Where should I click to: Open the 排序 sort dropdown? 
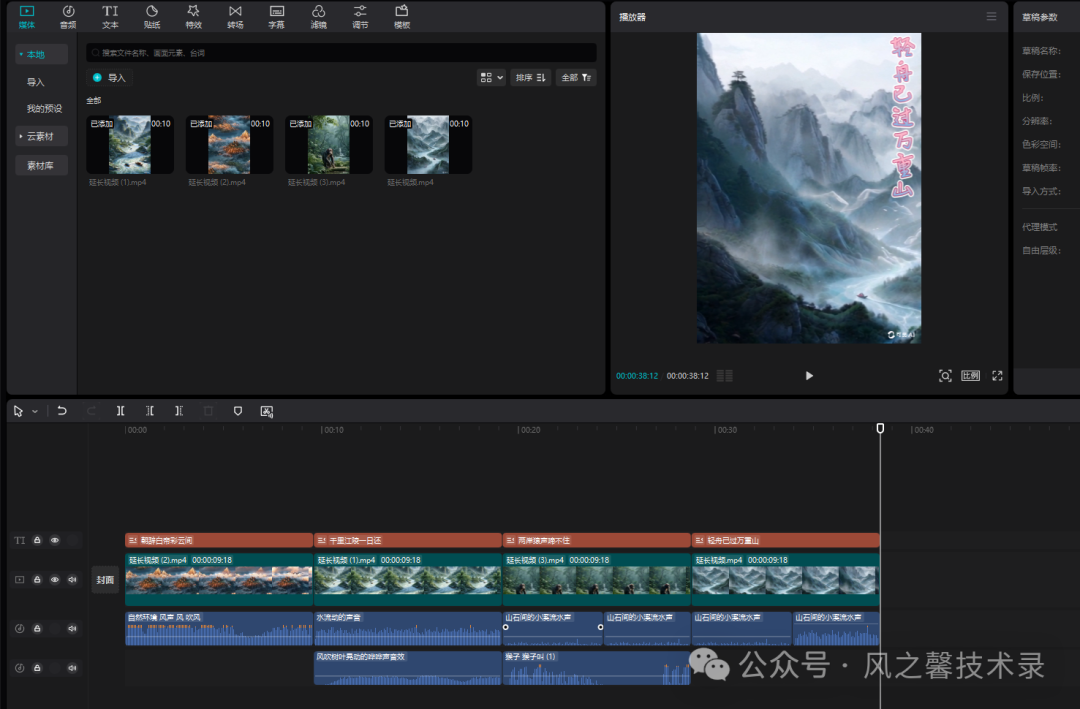tap(530, 78)
